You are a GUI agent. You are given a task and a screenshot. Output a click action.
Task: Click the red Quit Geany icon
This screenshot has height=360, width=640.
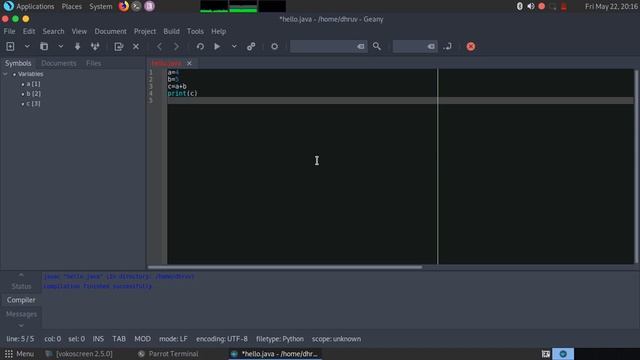point(471,47)
